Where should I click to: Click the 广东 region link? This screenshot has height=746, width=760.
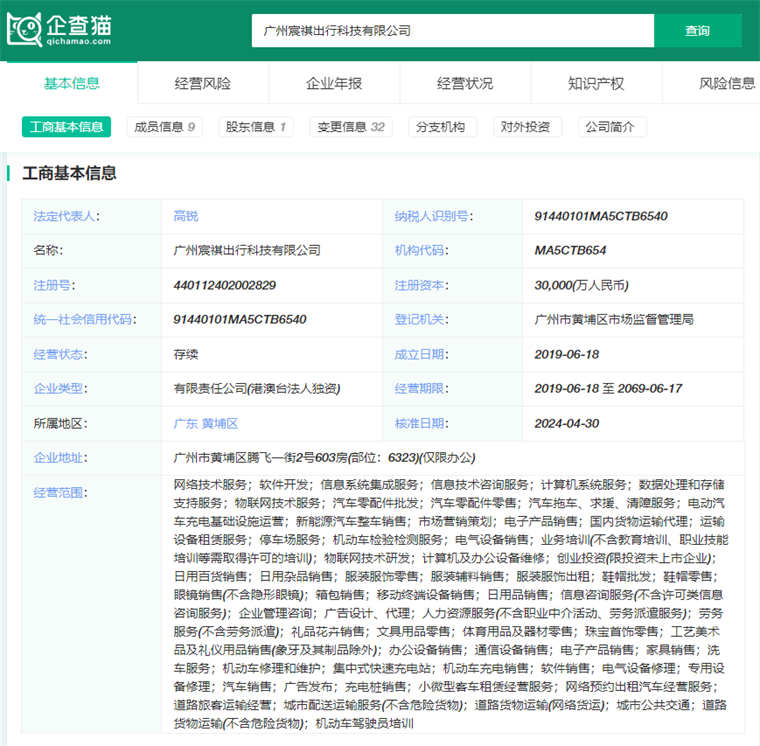click(x=186, y=424)
